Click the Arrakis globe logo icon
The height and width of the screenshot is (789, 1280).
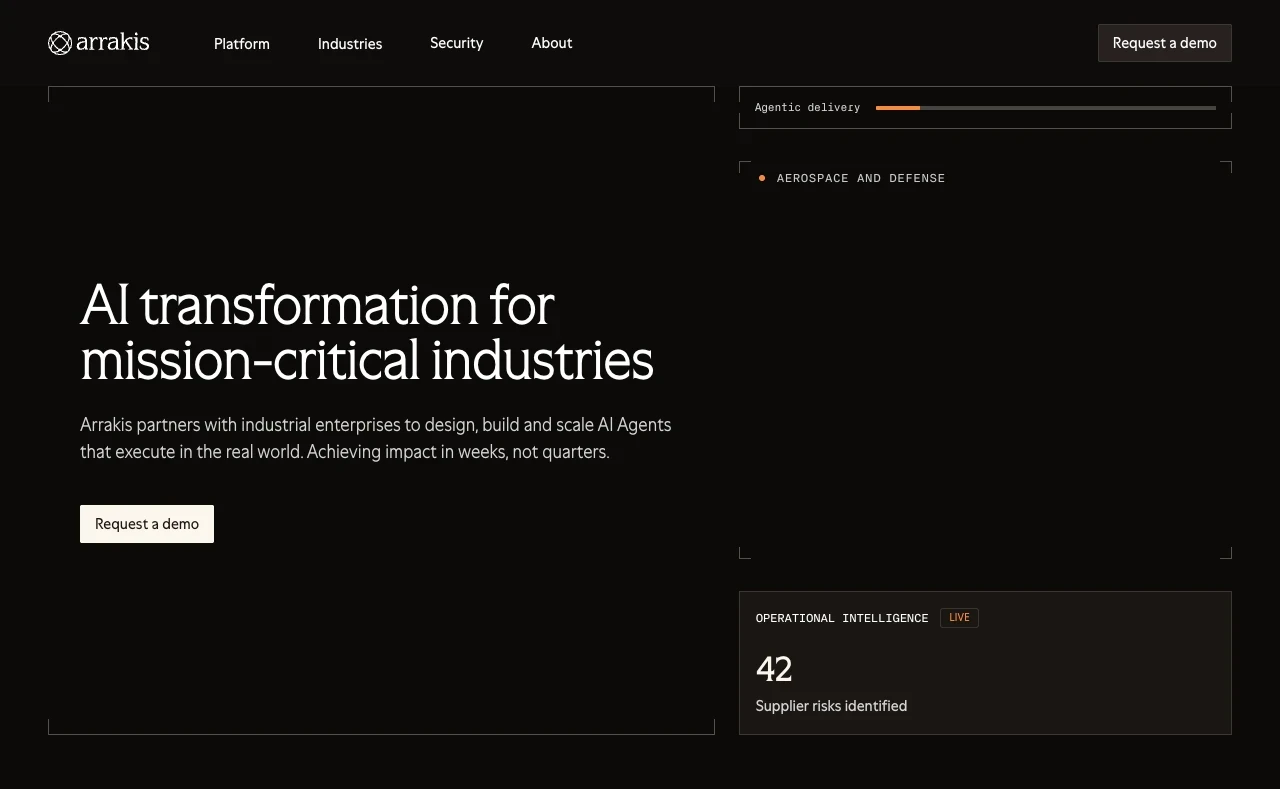tap(60, 43)
